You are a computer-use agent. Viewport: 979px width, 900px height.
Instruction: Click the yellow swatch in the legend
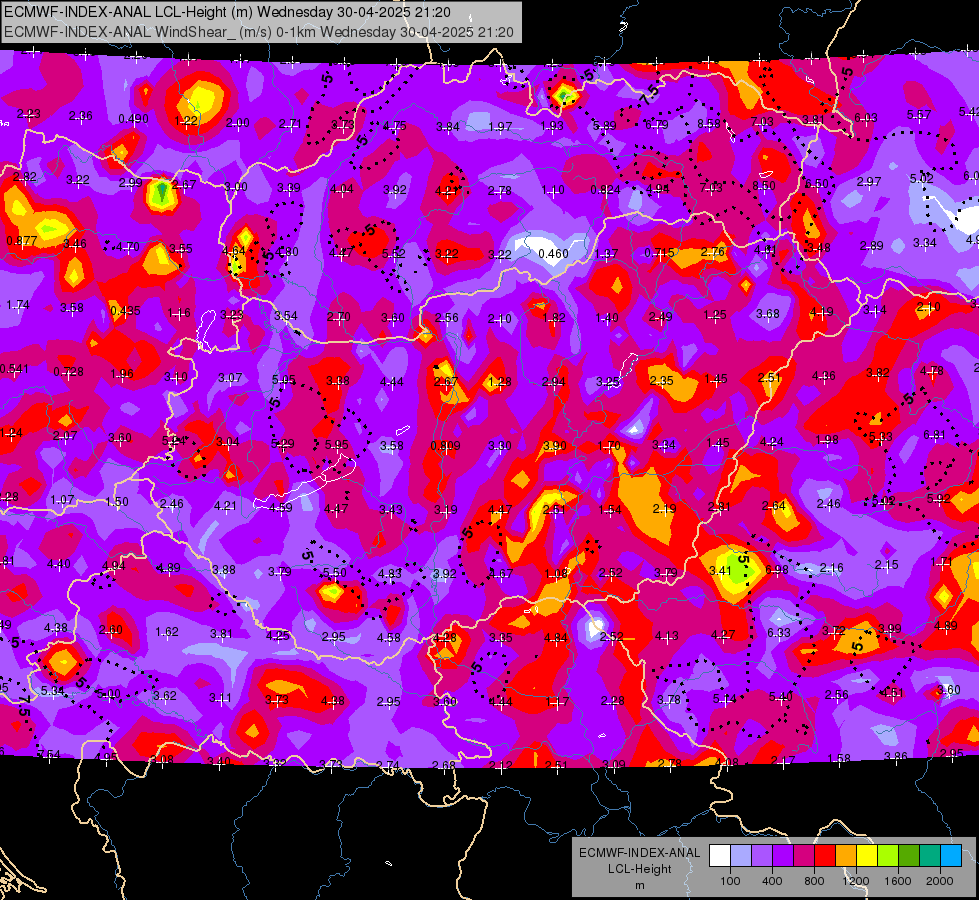[867, 856]
